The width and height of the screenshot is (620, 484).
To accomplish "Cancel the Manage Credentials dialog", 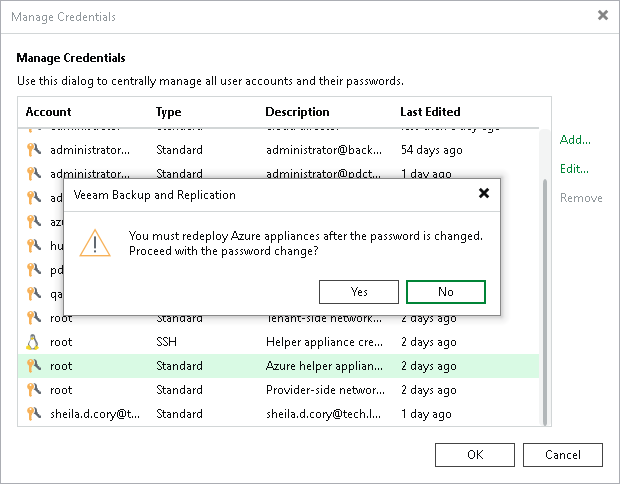I will pos(563,455).
